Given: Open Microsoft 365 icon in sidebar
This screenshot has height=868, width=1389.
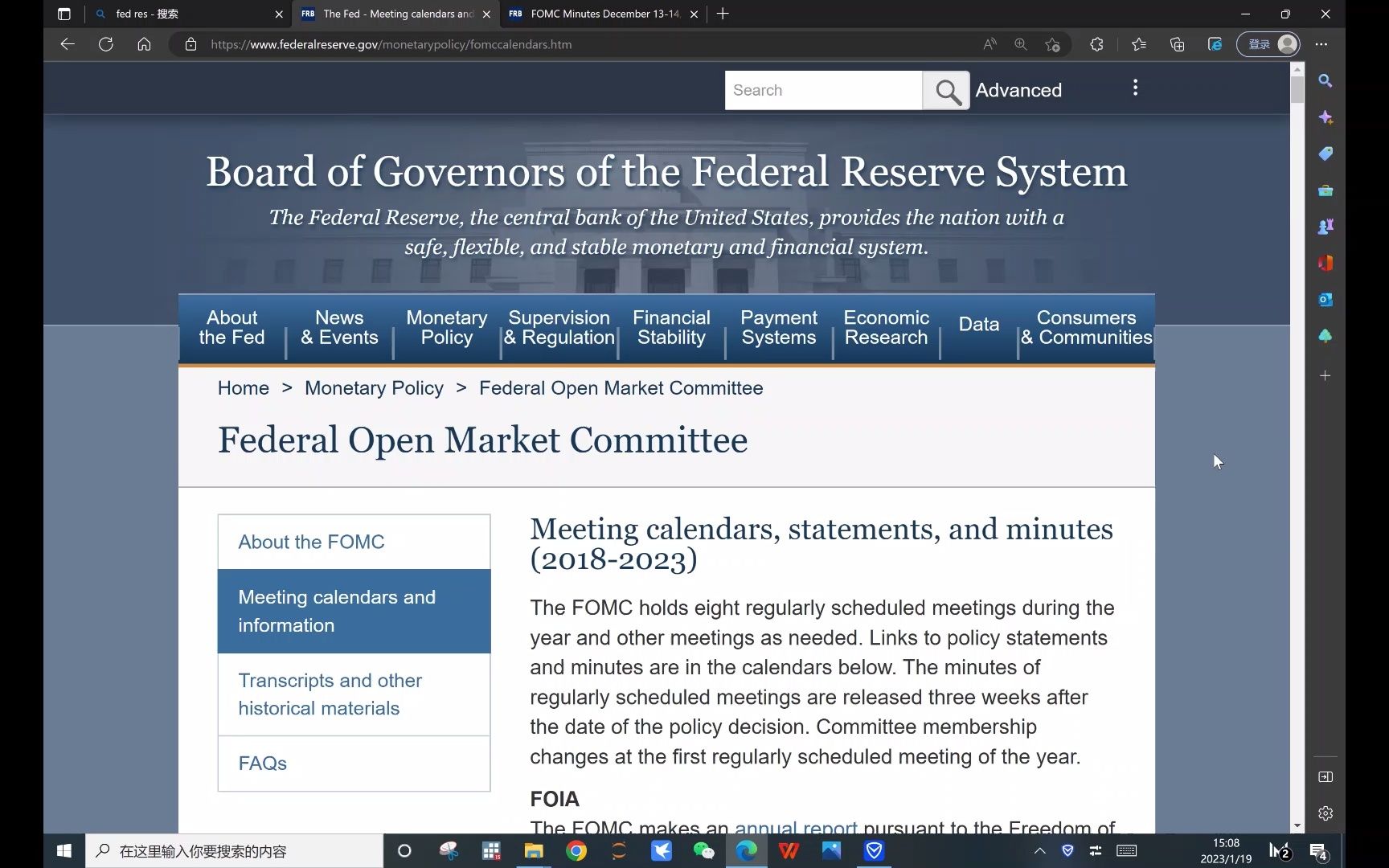Looking at the screenshot, I should (x=1325, y=263).
